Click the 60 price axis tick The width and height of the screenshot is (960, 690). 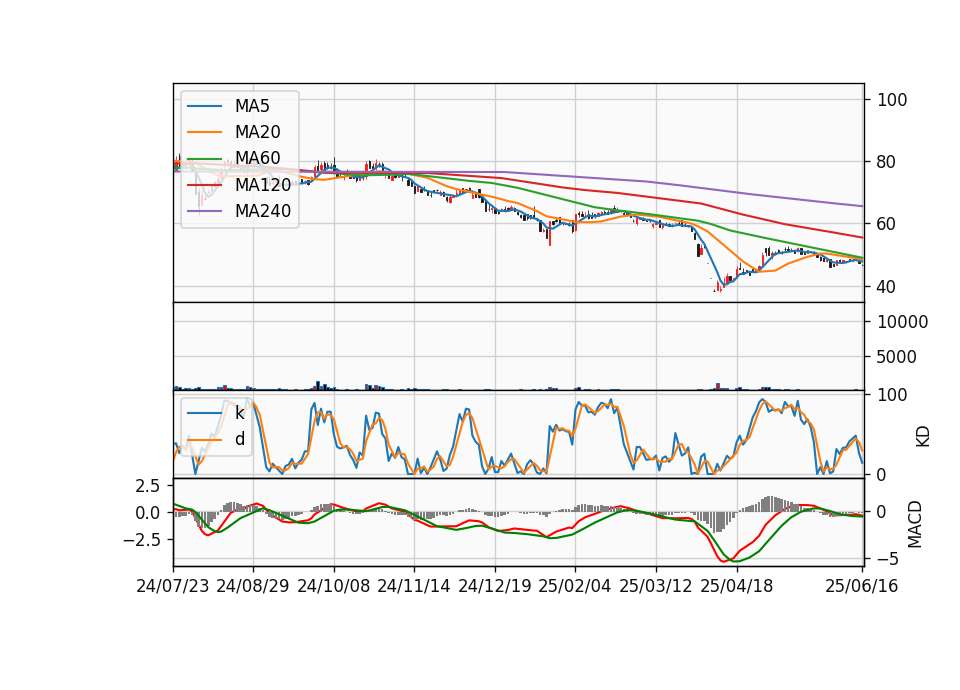coord(887,224)
